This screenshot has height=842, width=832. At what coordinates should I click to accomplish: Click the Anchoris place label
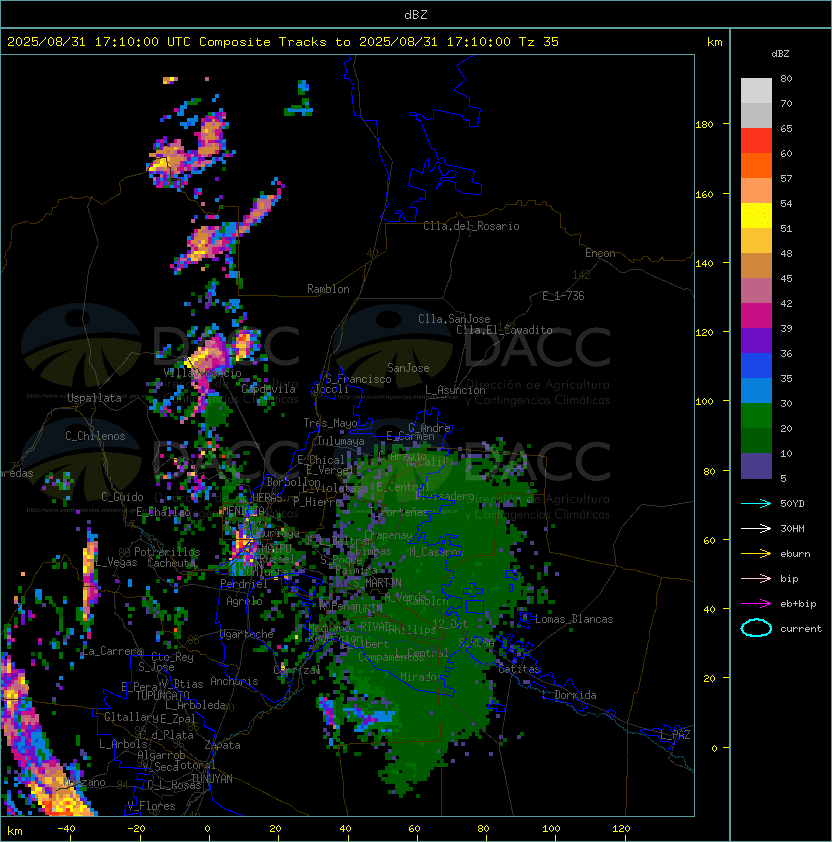(x=234, y=681)
